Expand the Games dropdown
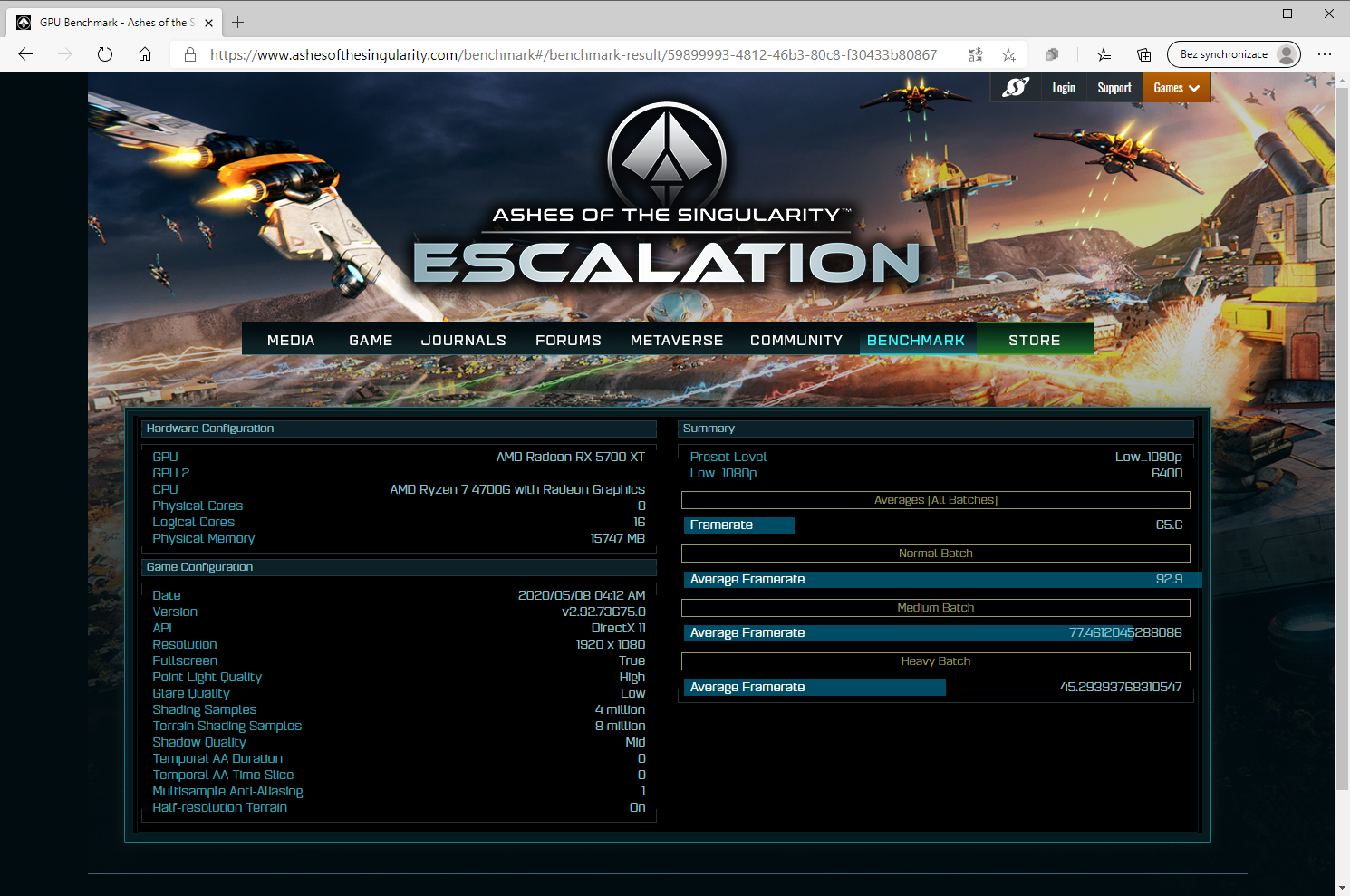Screen dimensions: 1350x896 click(1177, 88)
